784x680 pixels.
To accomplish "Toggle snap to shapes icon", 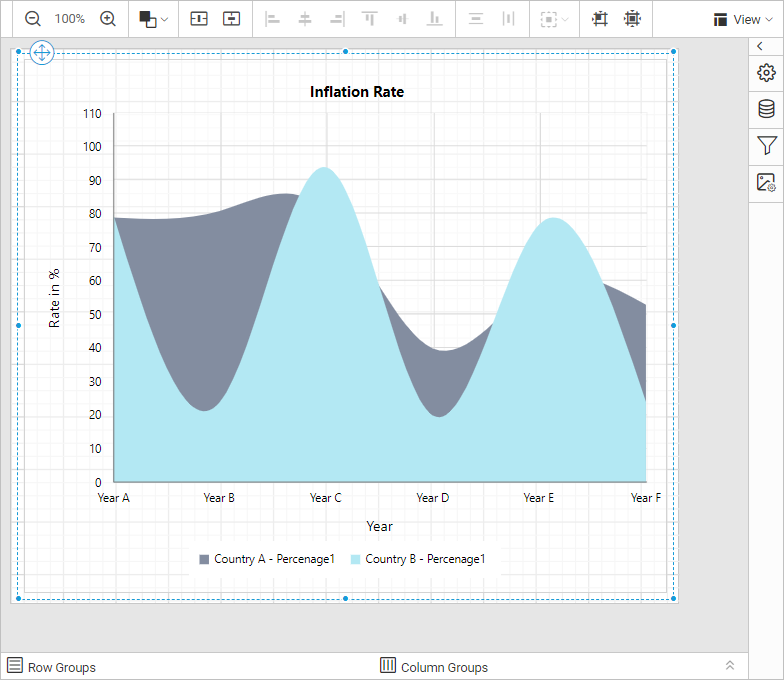I will (x=632, y=19).
